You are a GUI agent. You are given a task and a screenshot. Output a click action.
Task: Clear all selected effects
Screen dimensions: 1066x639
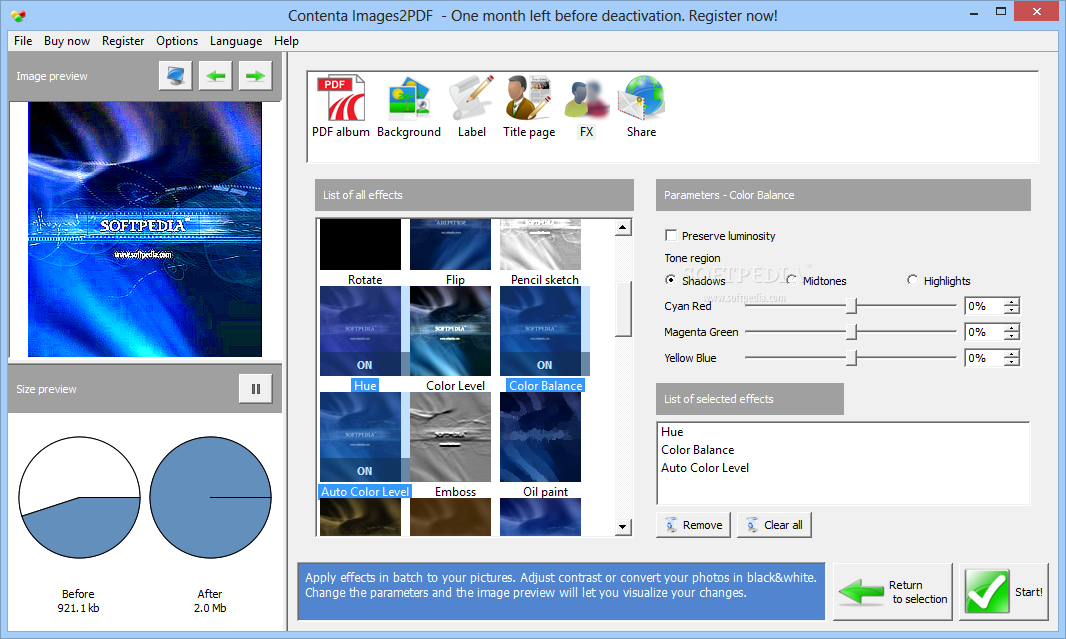774,525
